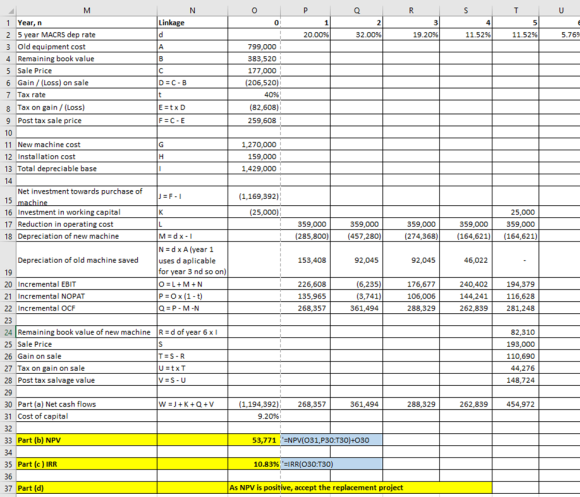Click the 193,000 sale price cell
Screen dimensions: 580x497
(516, 344)
